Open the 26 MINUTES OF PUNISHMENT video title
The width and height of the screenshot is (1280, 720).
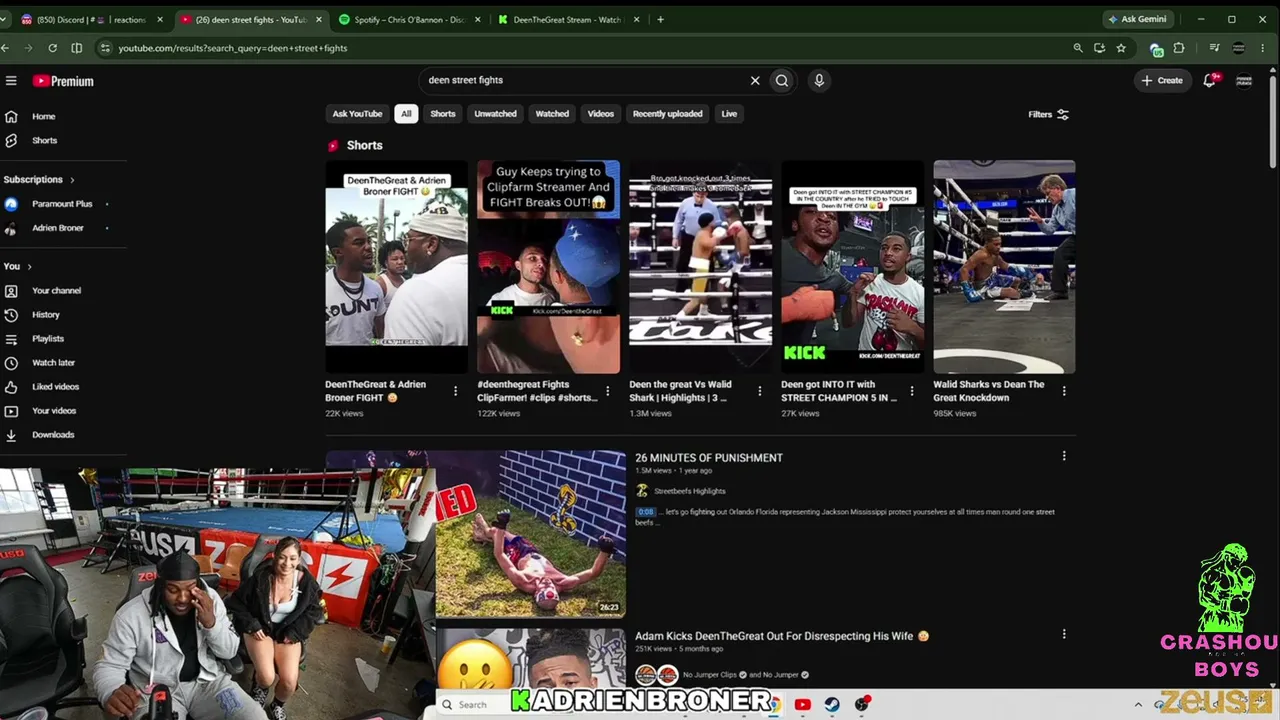point(709,458)
